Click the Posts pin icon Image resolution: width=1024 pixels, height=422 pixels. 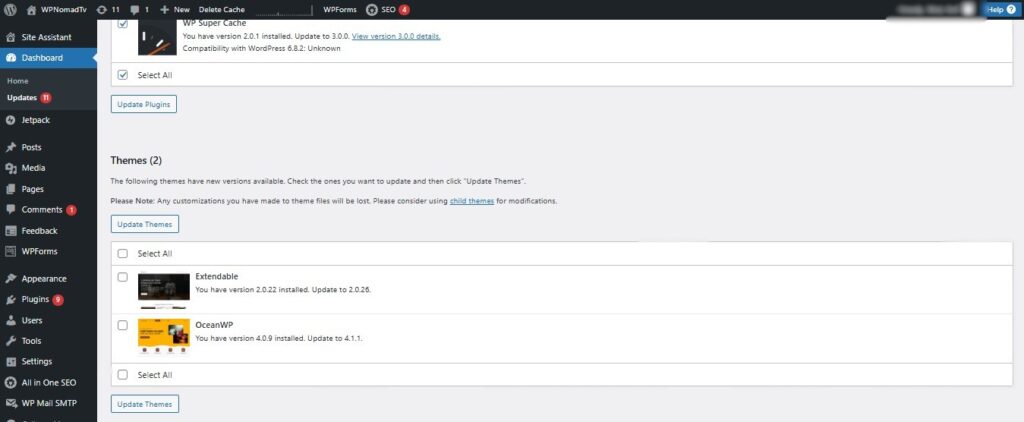tap(10, 148)
